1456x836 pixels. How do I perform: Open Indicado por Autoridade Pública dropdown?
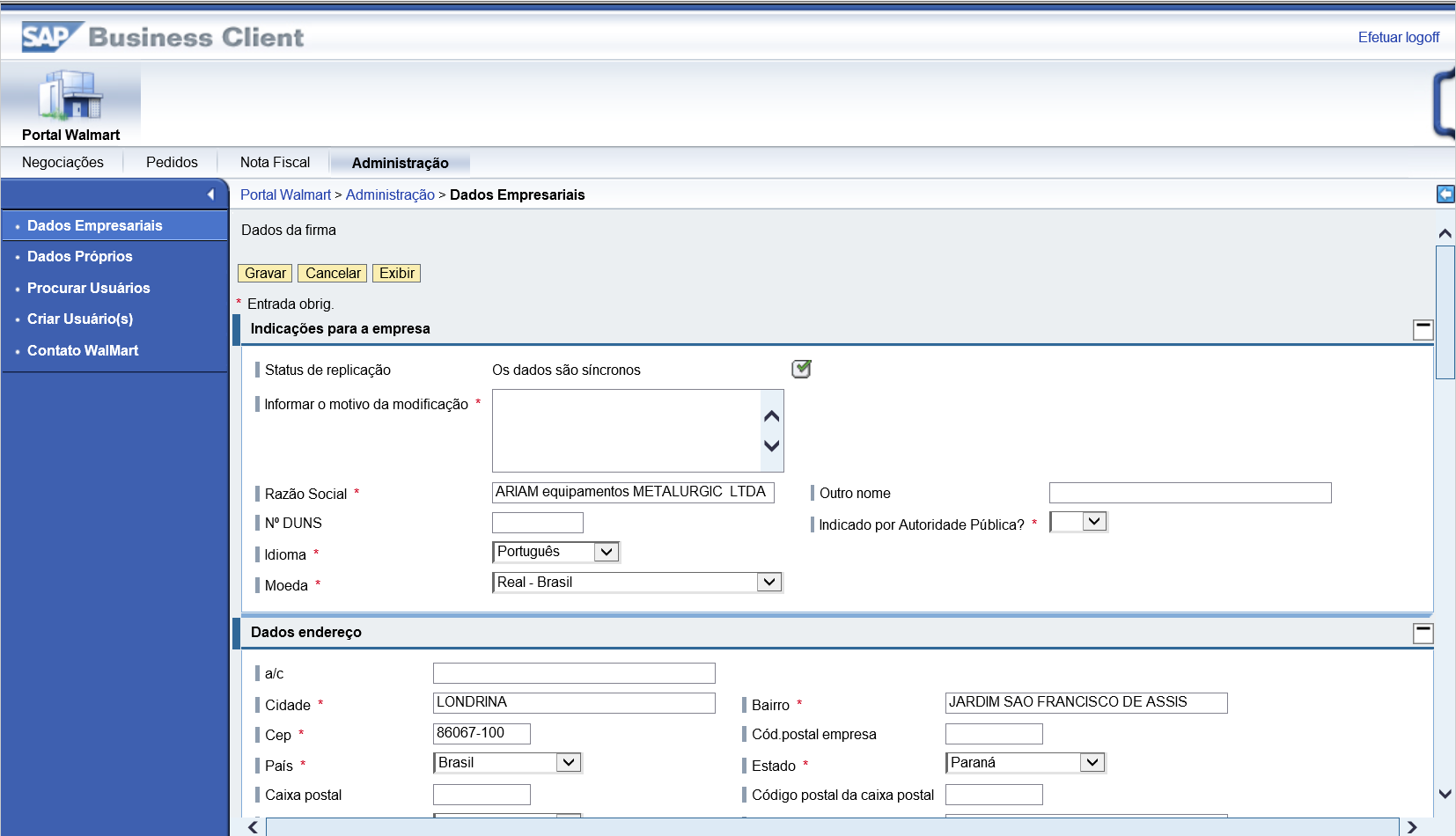click(1093, 522)
